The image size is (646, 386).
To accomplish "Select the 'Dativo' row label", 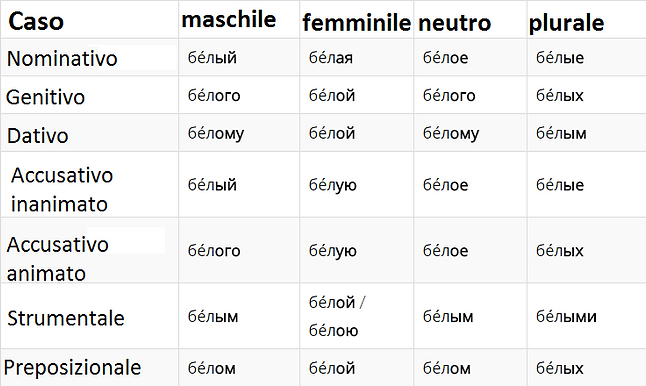I will click(37, 136).
